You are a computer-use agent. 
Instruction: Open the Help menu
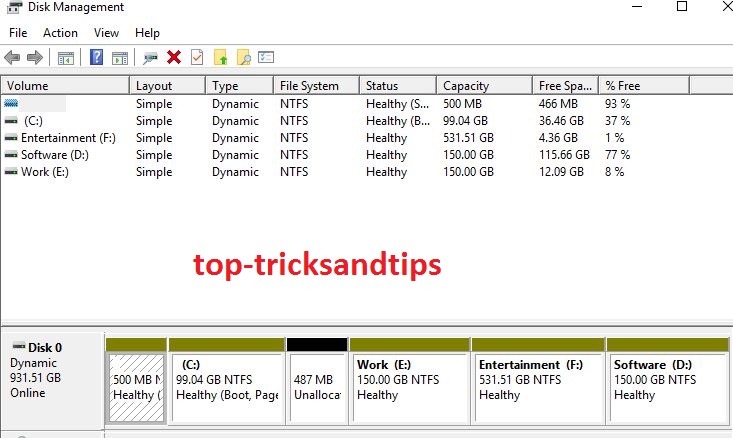147,33
